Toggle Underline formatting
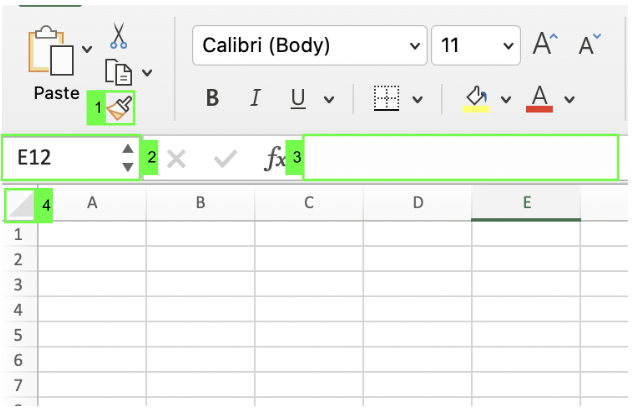636x412 pixels. coord(298,98)
